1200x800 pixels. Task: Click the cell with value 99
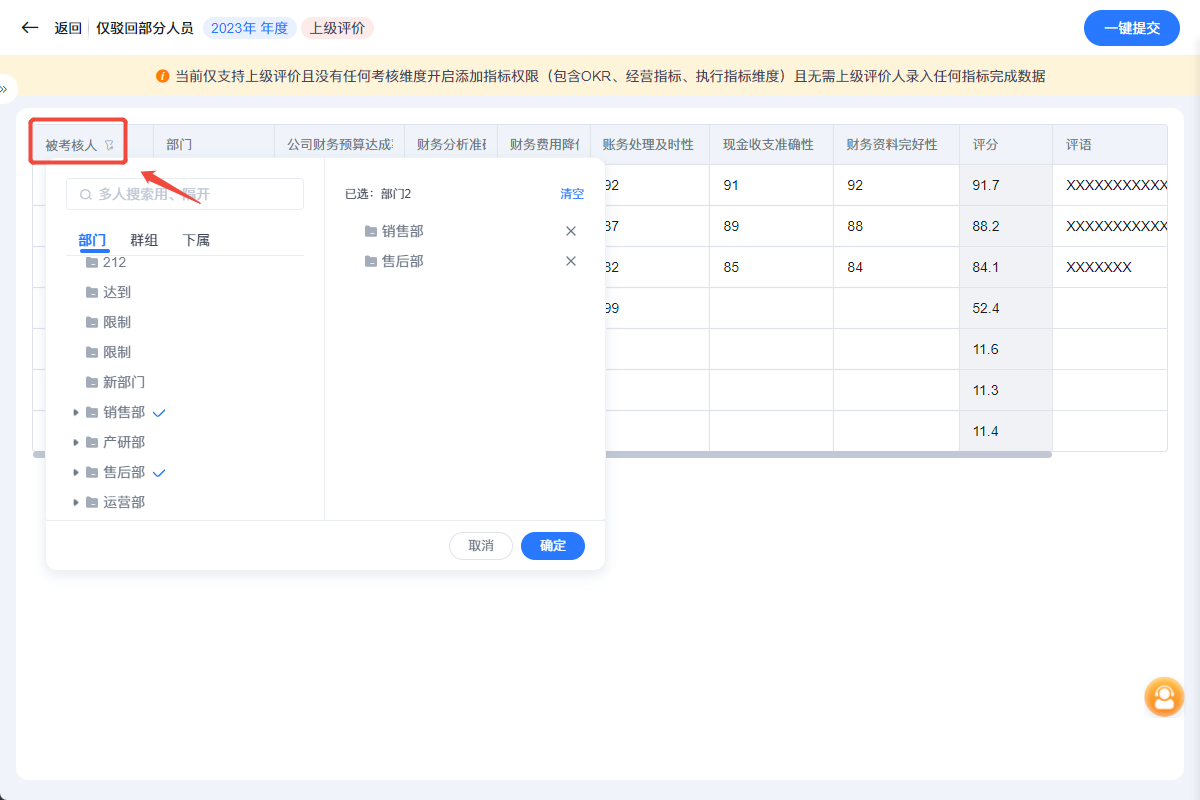click(x=656, y=308)
